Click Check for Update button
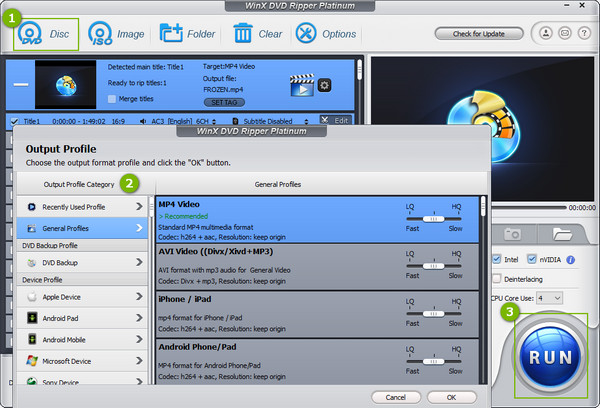Image resolution: width=600 pixels, height=408 pixels. click(479, 34)
